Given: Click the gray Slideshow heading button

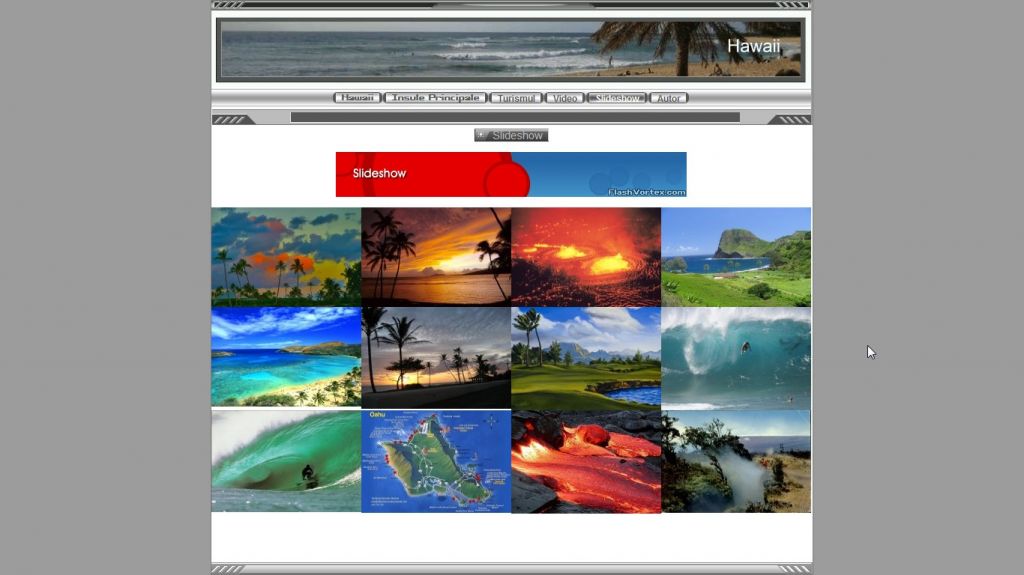Looking at the screenshot, I should tap(511, 135).
